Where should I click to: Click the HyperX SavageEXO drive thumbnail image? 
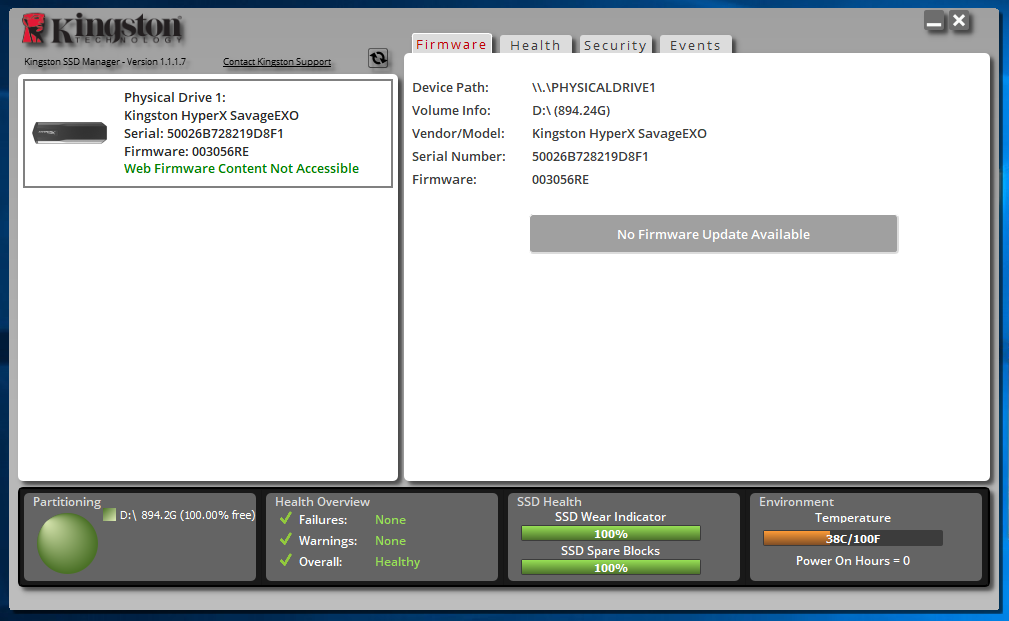69,133
